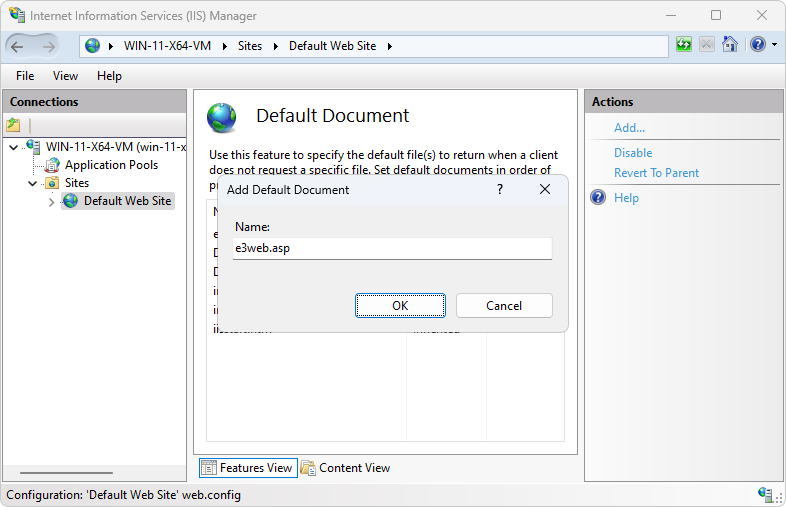Open the View menu
The width and height of the screenshot is (786, 507).
pos(65,76)
